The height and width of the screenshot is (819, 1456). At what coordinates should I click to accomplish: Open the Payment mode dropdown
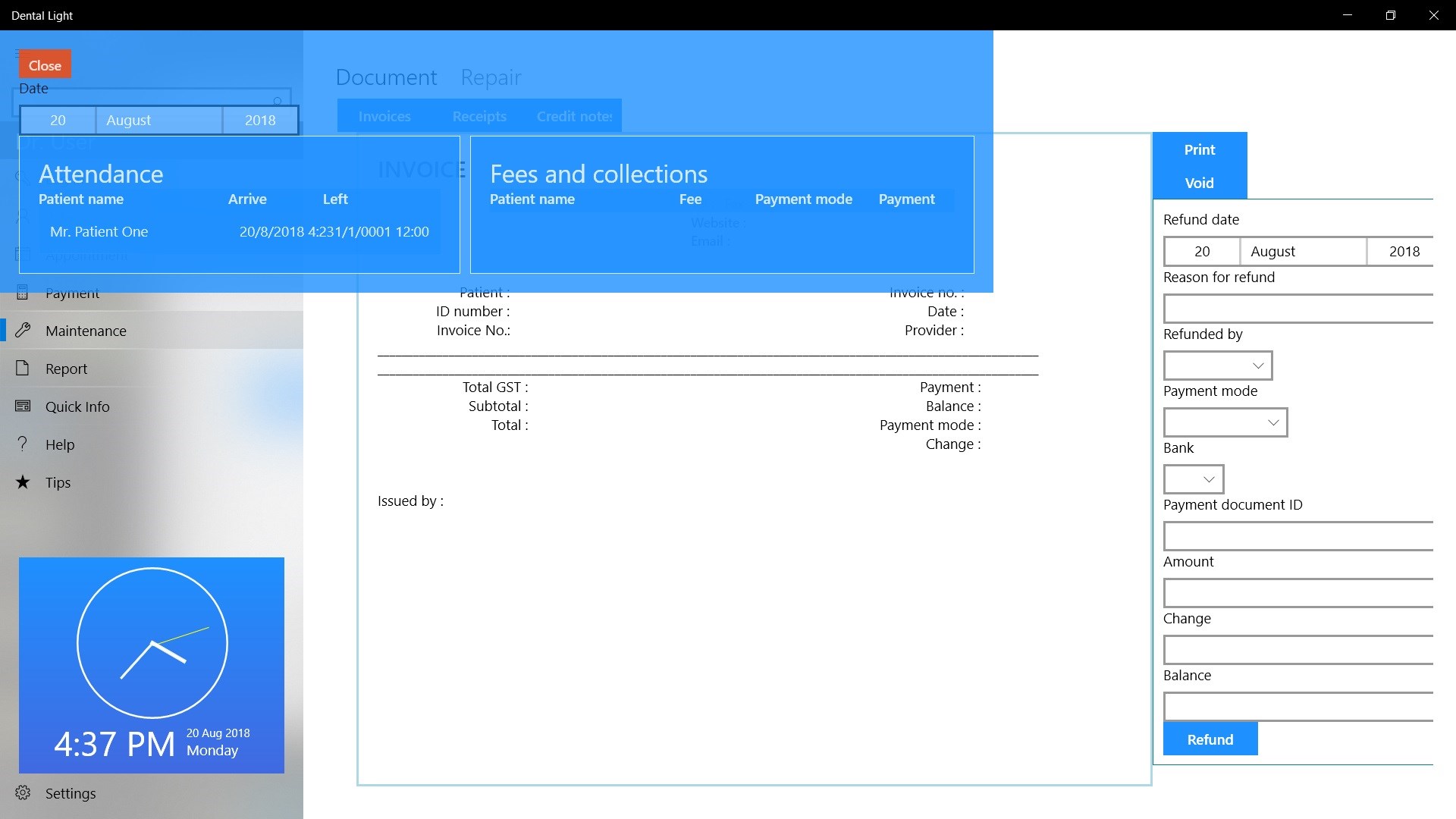(1225, 422)
